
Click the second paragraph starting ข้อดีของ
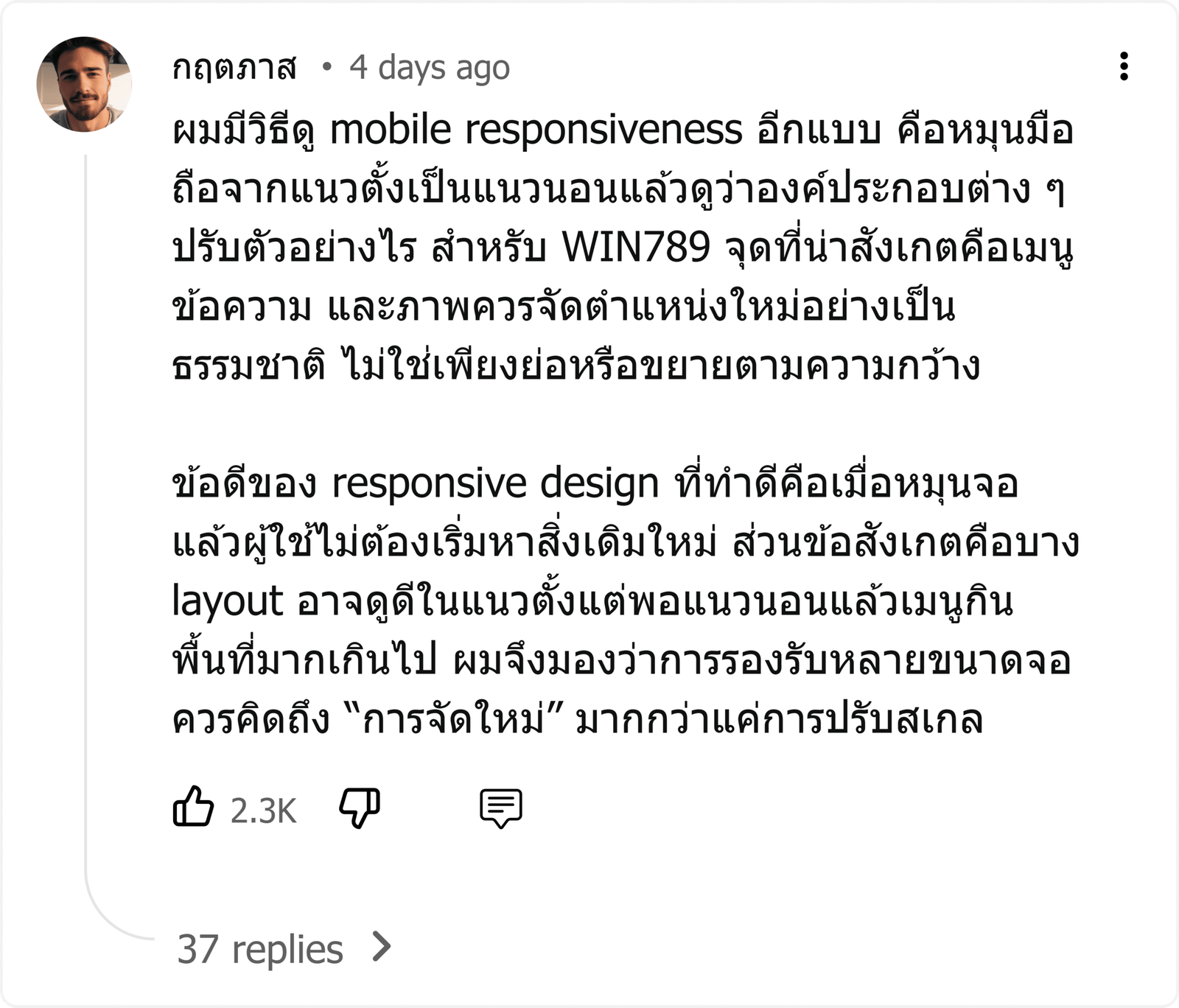[x=626, y=601]
